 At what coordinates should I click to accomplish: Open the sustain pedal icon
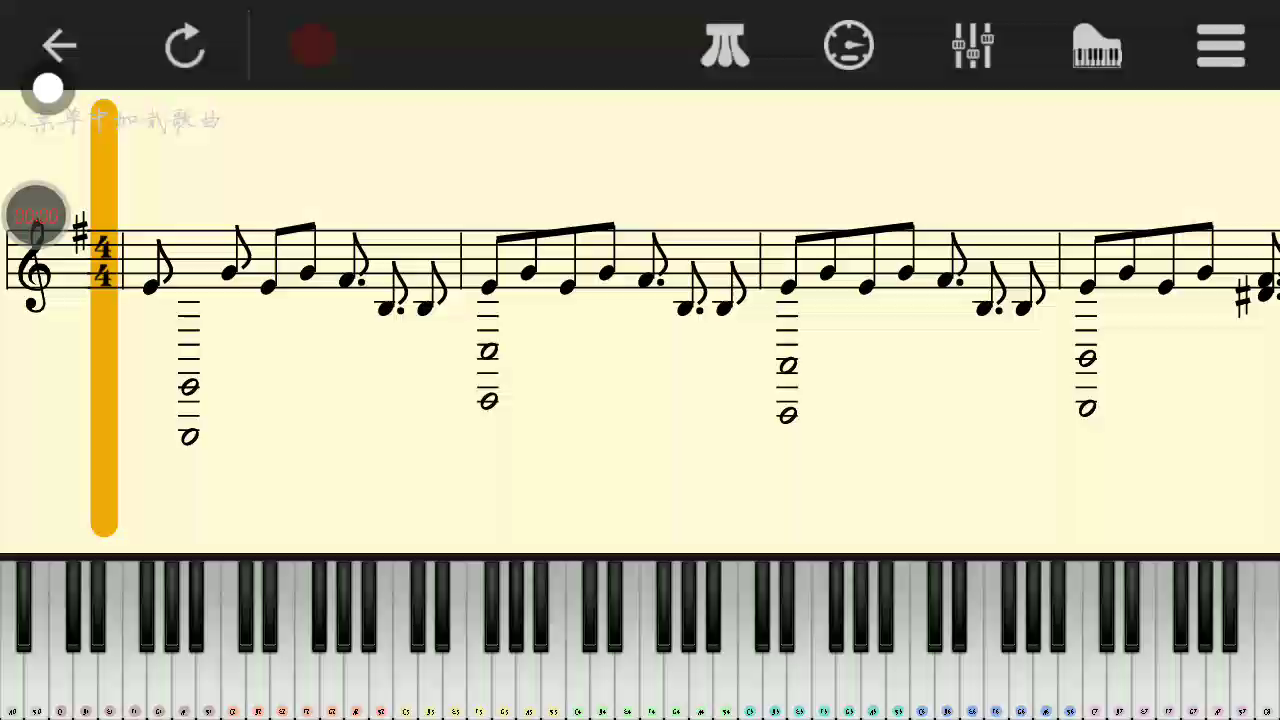point(725,46)
